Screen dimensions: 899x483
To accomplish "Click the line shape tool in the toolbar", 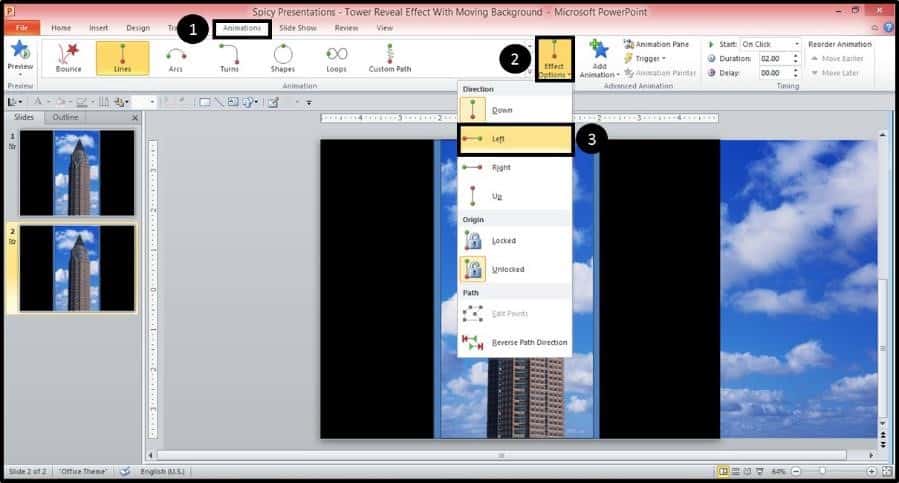I will coord(218,102).
